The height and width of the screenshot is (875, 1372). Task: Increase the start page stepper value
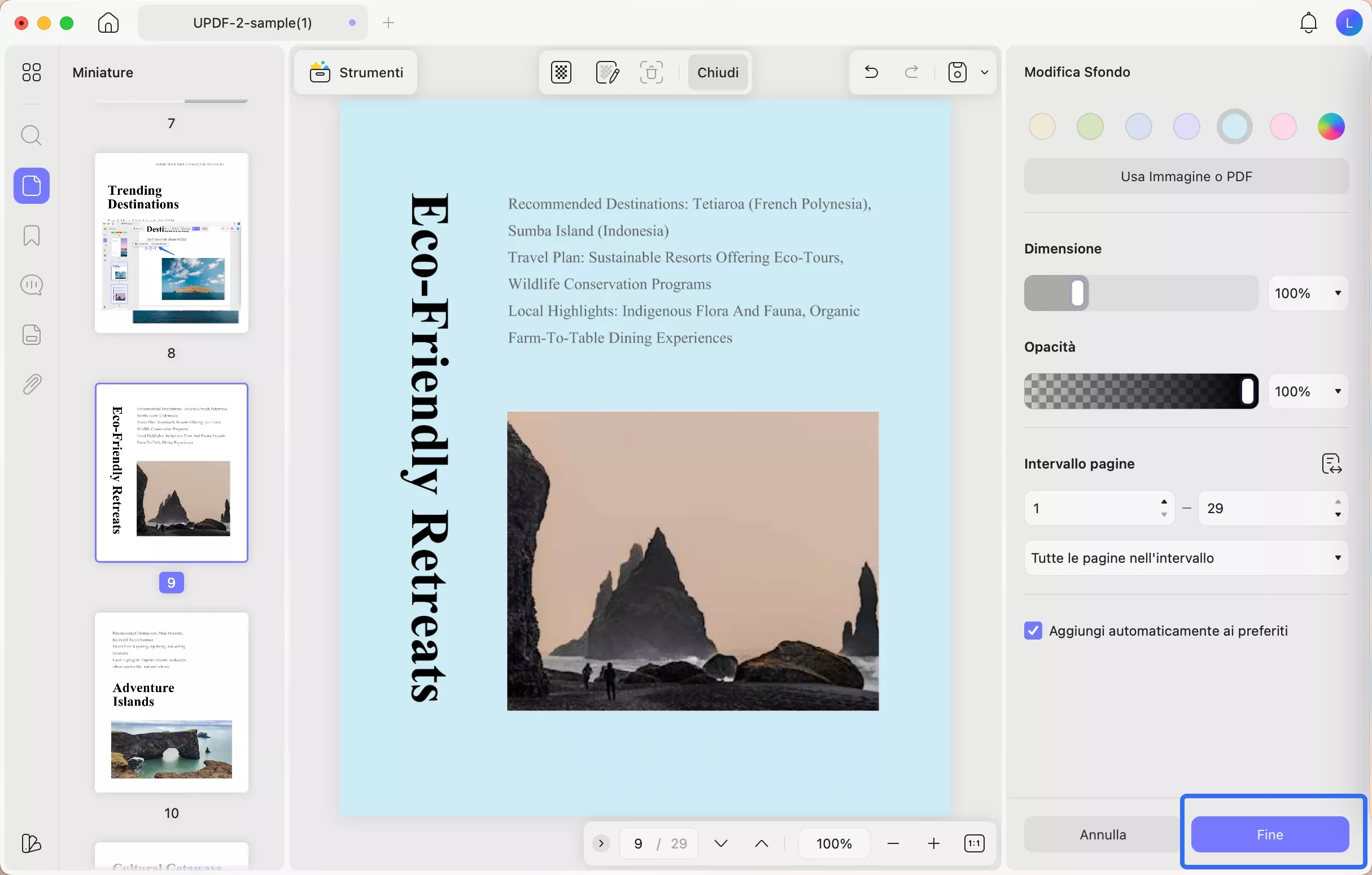click(x=1164, y=502)
